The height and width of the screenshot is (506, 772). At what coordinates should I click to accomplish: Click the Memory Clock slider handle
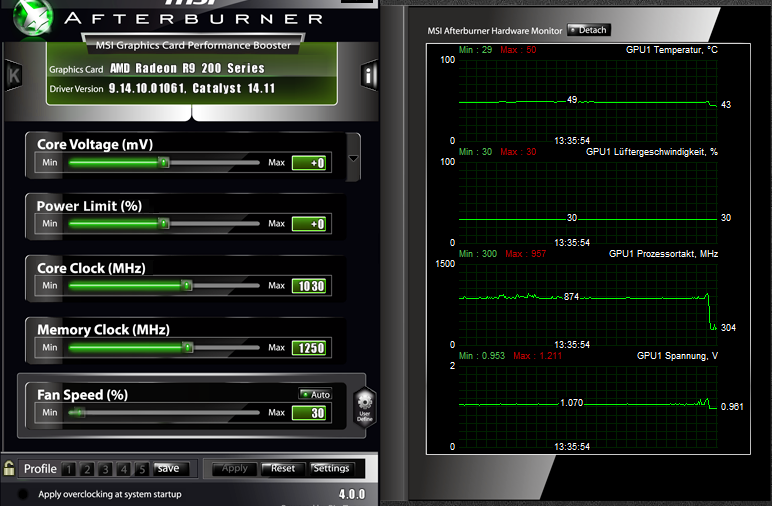[x=188, y=348]
